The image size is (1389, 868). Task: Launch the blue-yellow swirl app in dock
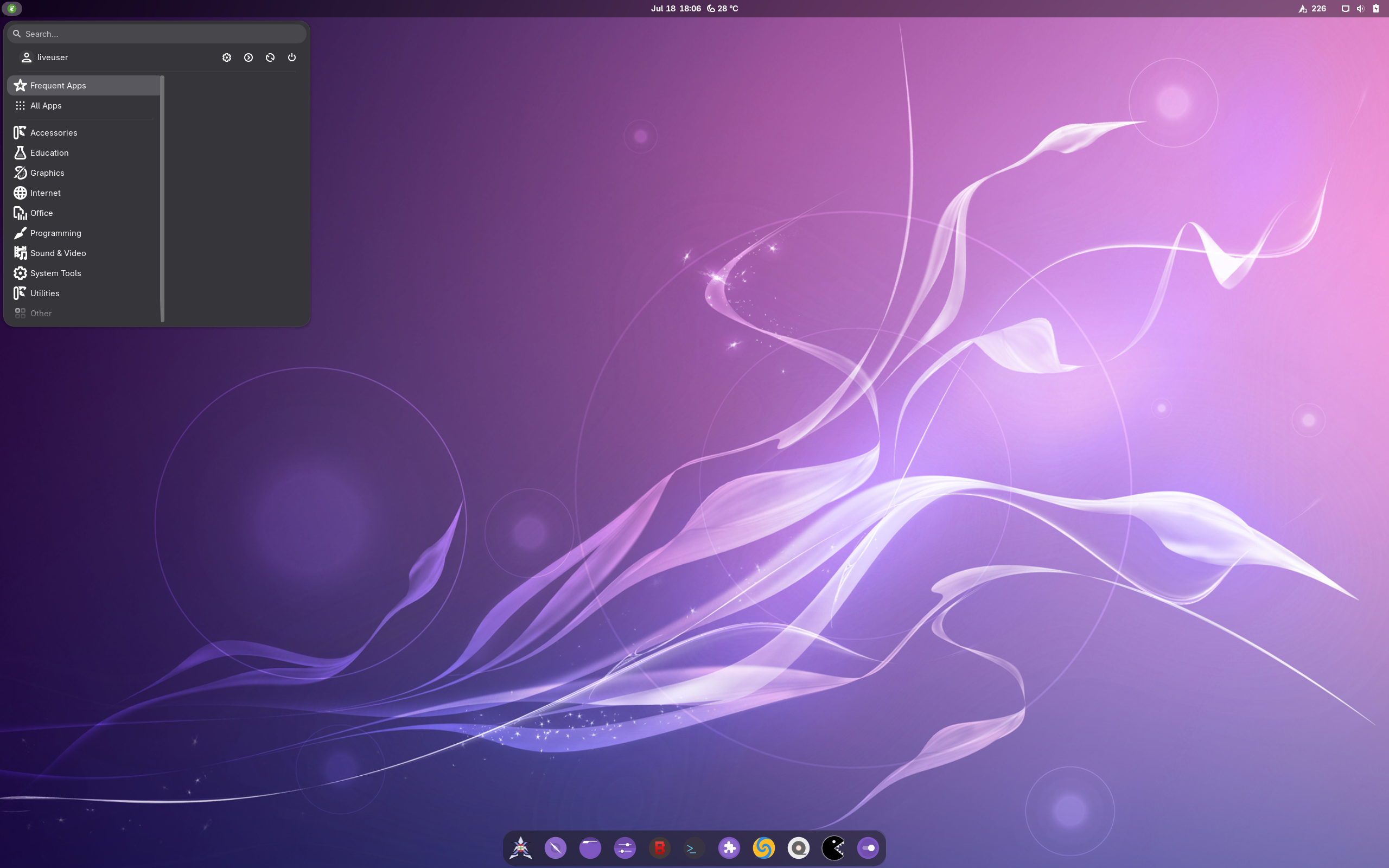click(764, 847)
